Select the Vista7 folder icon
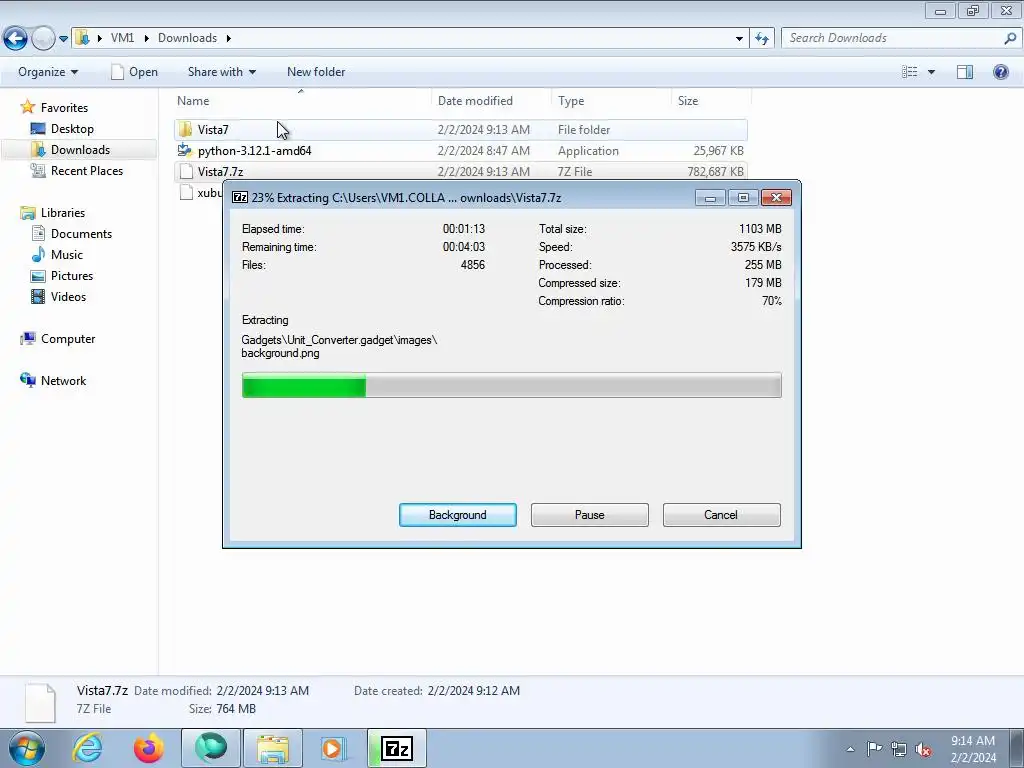Image resolution: width=1024 pixels, height=768 pixels. click(185, 129)
